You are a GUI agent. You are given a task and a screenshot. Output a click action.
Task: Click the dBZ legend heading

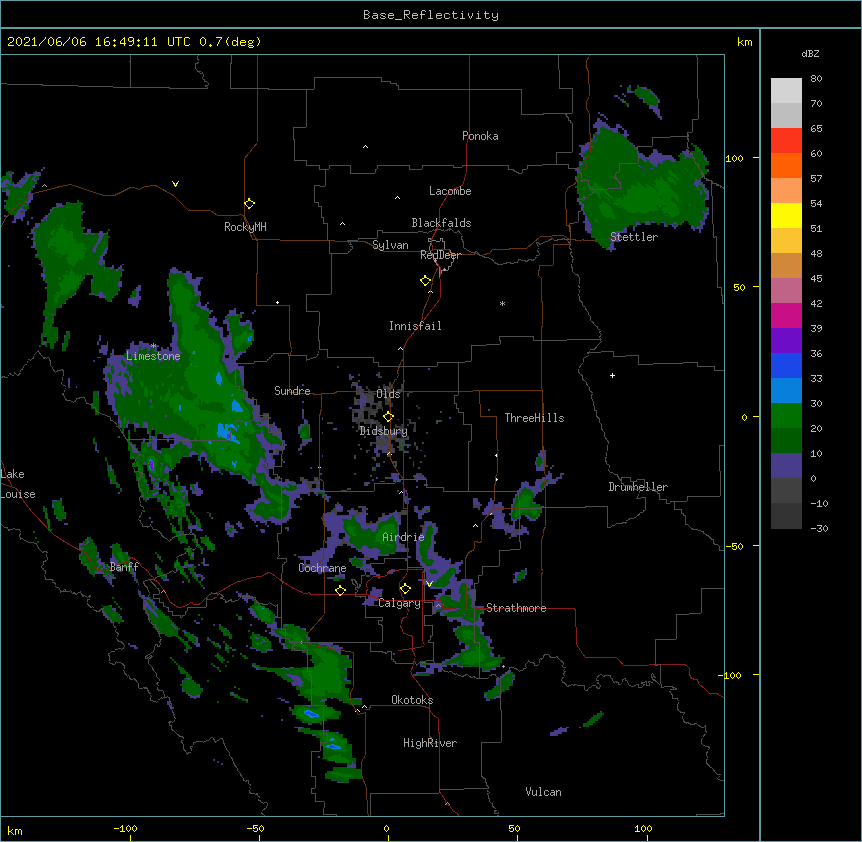[x=810, y=53]
